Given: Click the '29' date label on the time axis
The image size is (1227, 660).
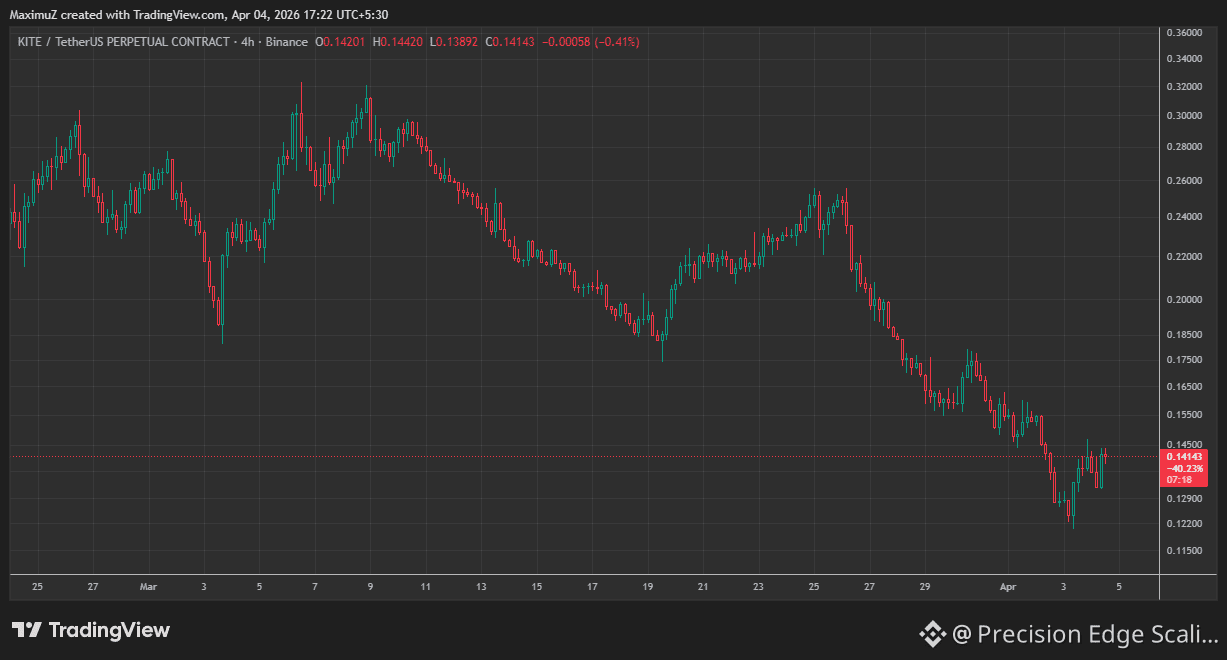Looking at the screenshot, I should [925, 587].
